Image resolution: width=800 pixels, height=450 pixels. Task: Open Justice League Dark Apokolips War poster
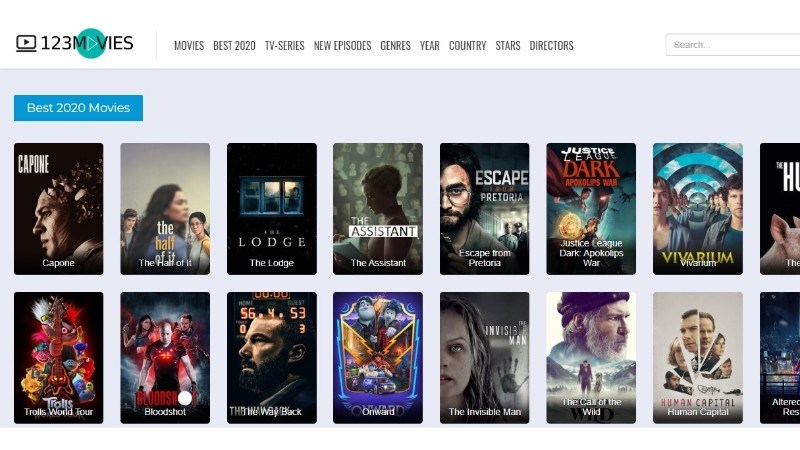click(591, 209)
